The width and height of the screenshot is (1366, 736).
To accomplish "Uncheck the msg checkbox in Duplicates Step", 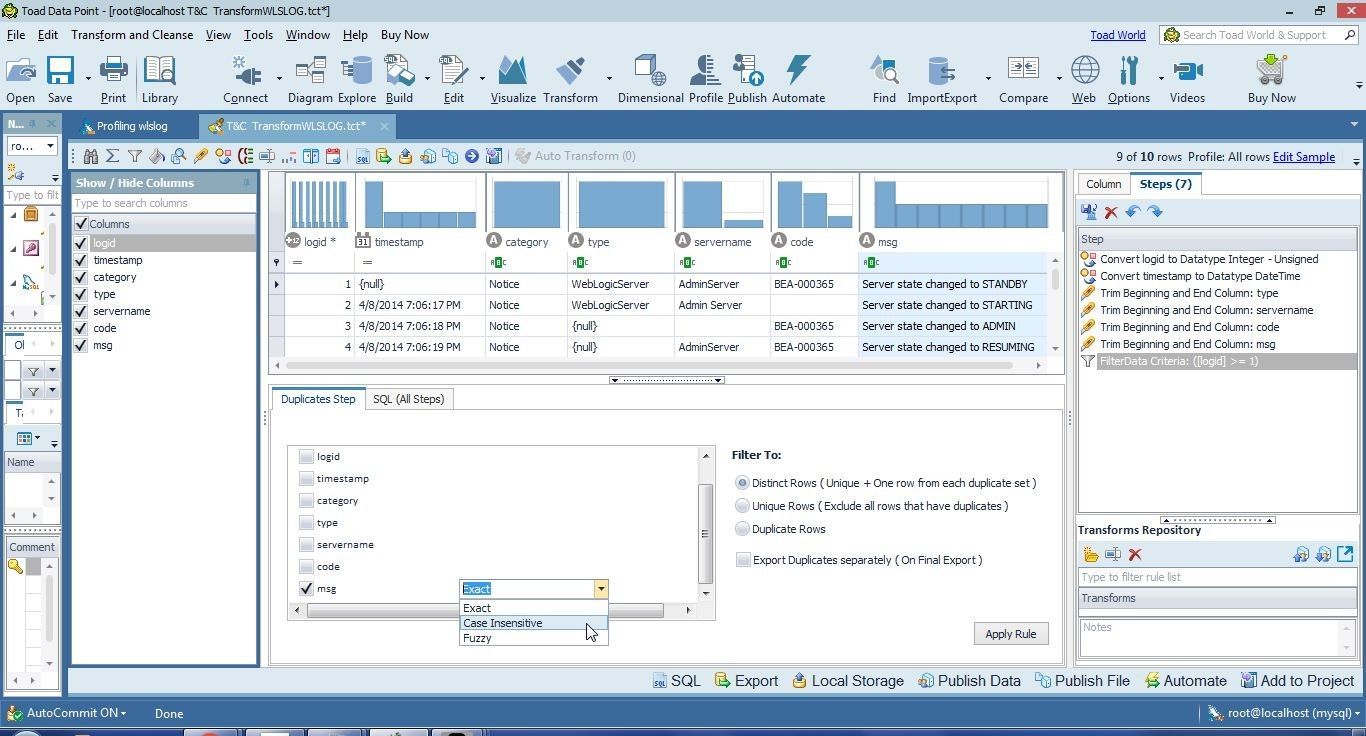I will (307, 588).
